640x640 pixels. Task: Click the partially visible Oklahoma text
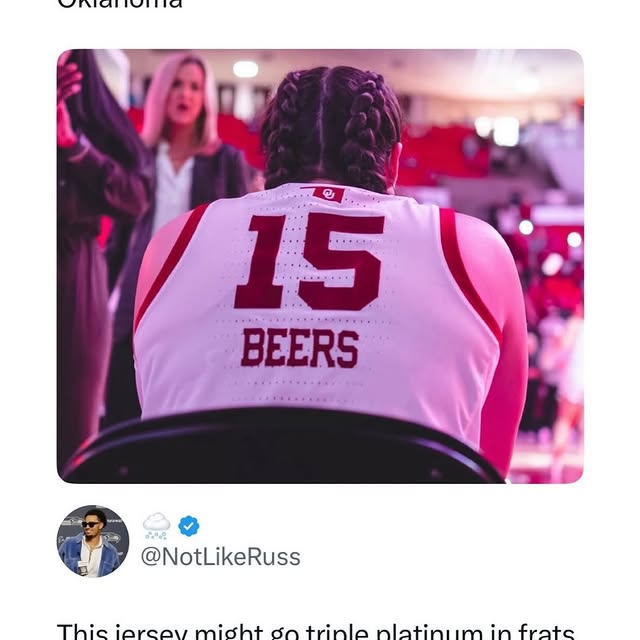[x=120, y=4]
